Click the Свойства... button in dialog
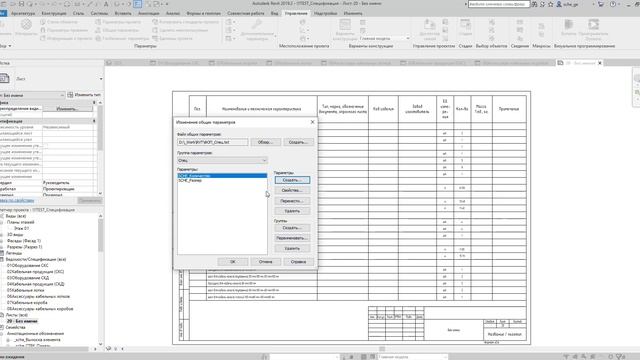Screen dimensions: 640x360 pos(292,190)
